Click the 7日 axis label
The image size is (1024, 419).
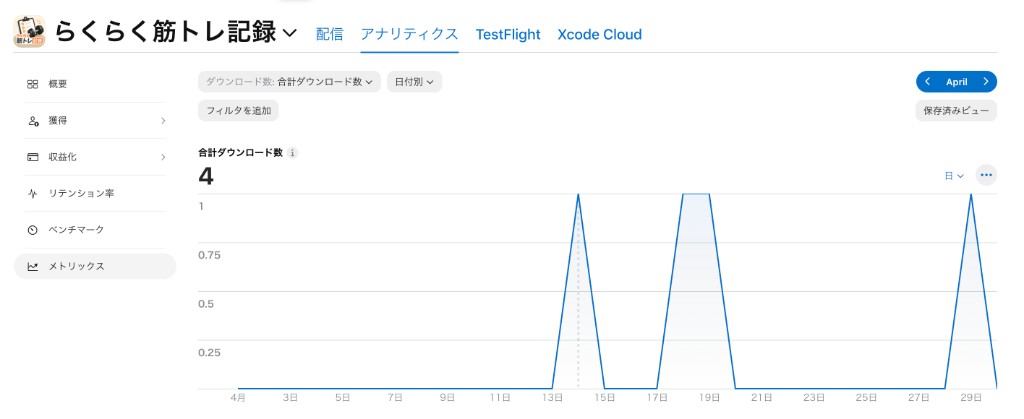[x=395, y=397]
